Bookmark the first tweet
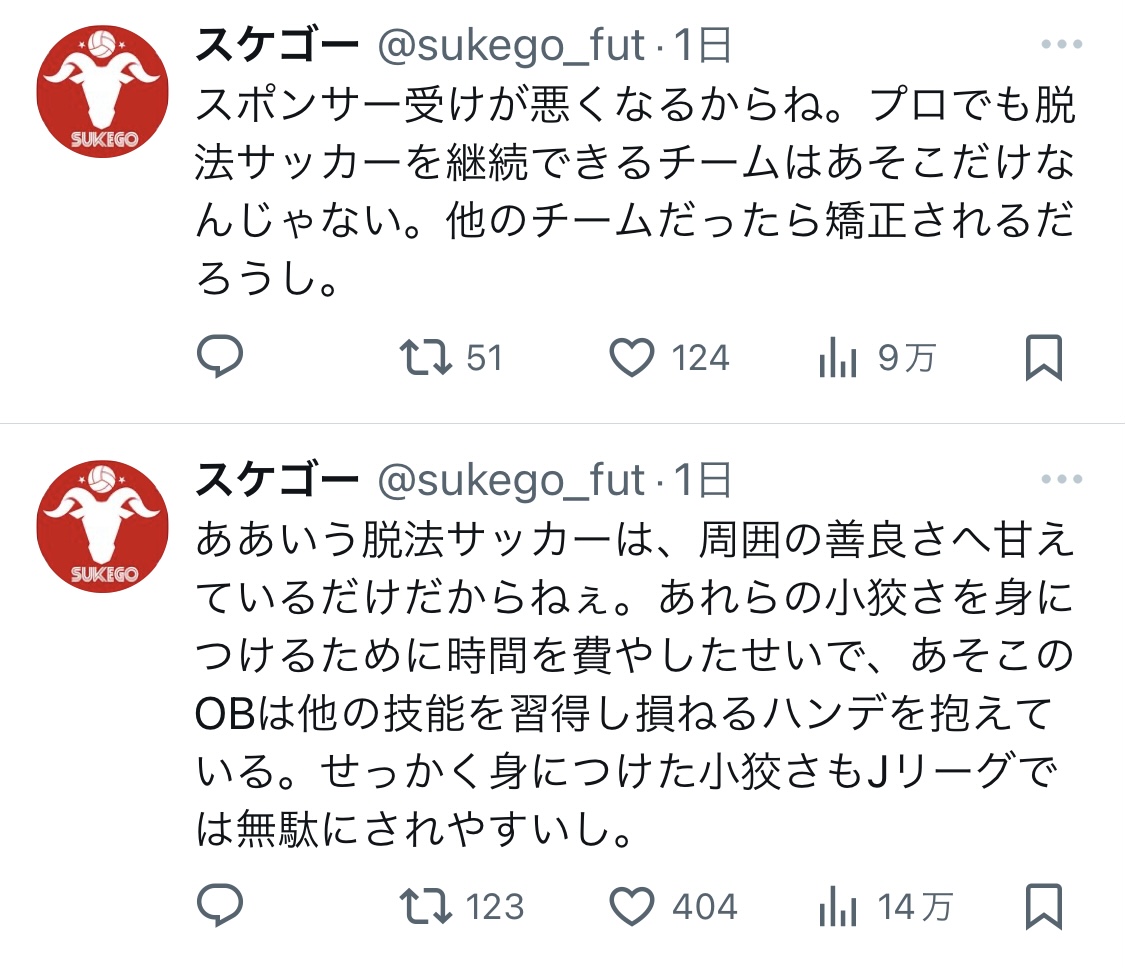Image resolution: width=1125 pixels, height=968 pixels. [x=1043, y=357]
